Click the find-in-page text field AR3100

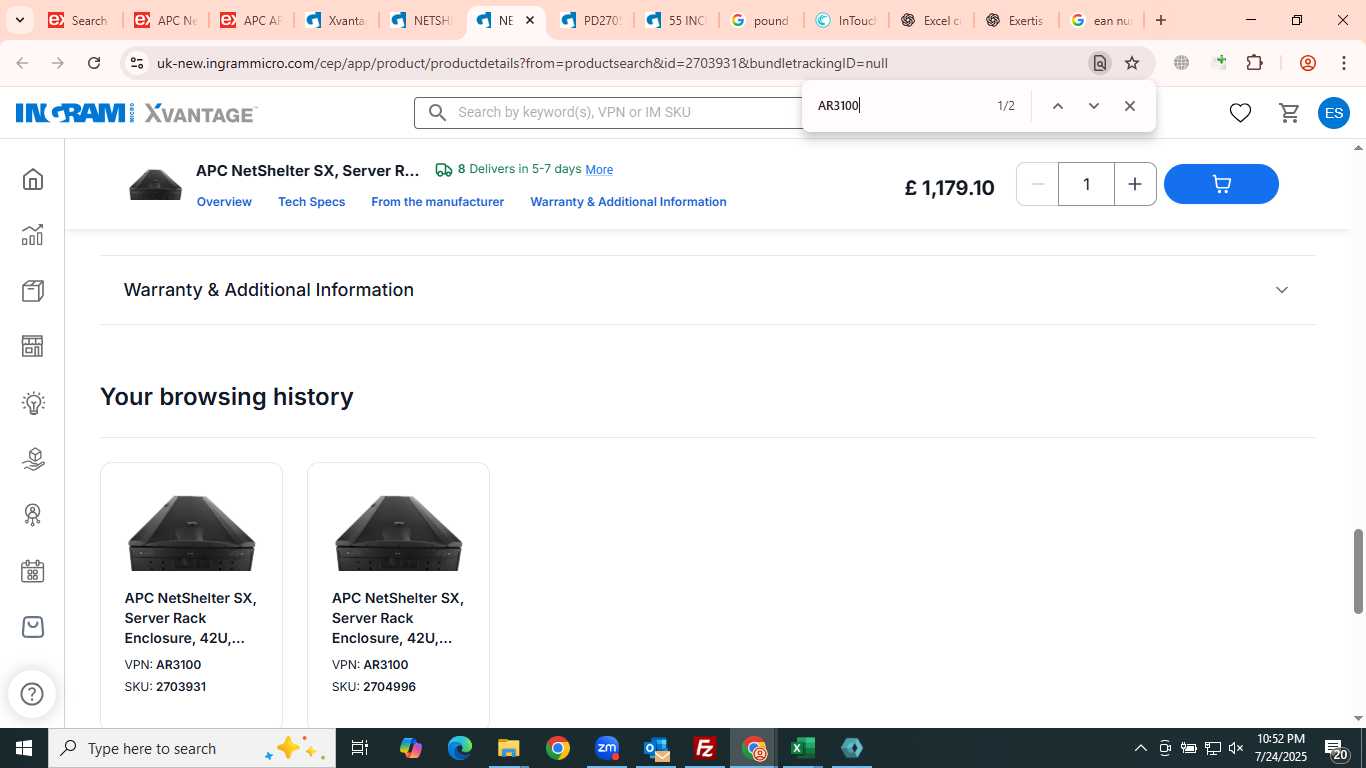pos(900,106)
